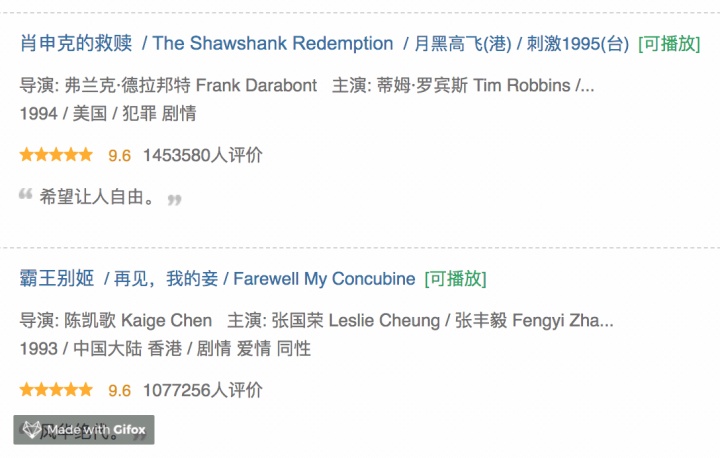Click the 刺激1995(台) alternate title
This screenshot has width=720, height=458.
(578, 44)
